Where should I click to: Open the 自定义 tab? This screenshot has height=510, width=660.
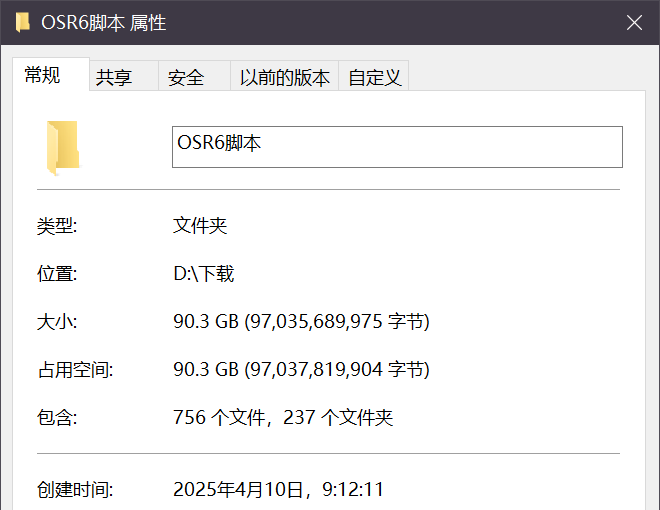click(x=374, y=76)
